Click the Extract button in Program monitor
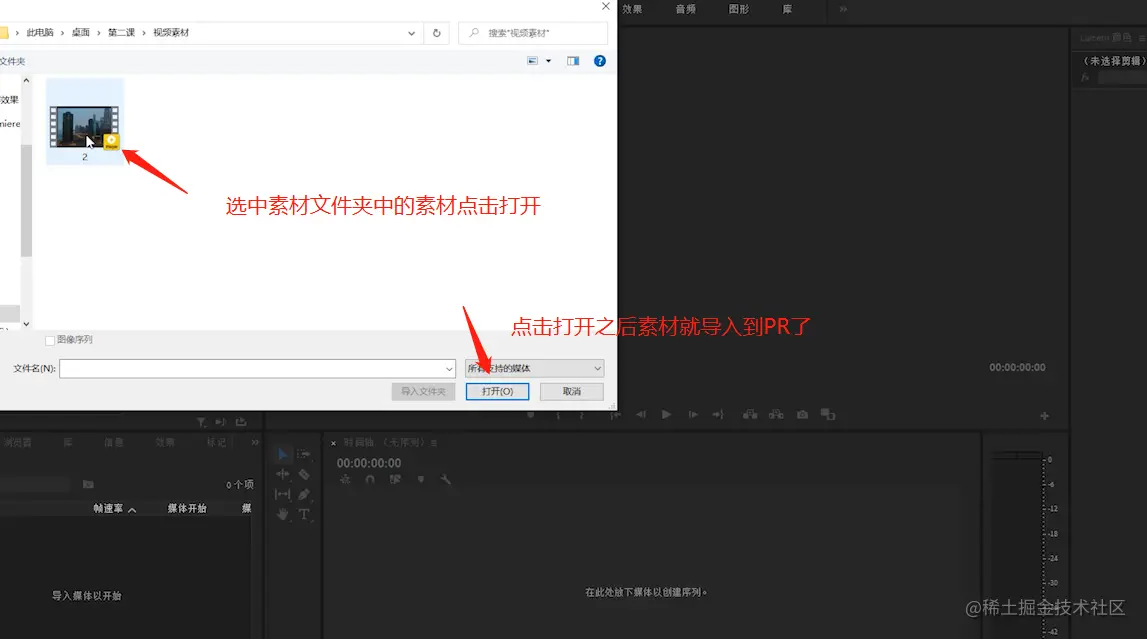This screenshot has height=639, width=1147. click(776, 415)
